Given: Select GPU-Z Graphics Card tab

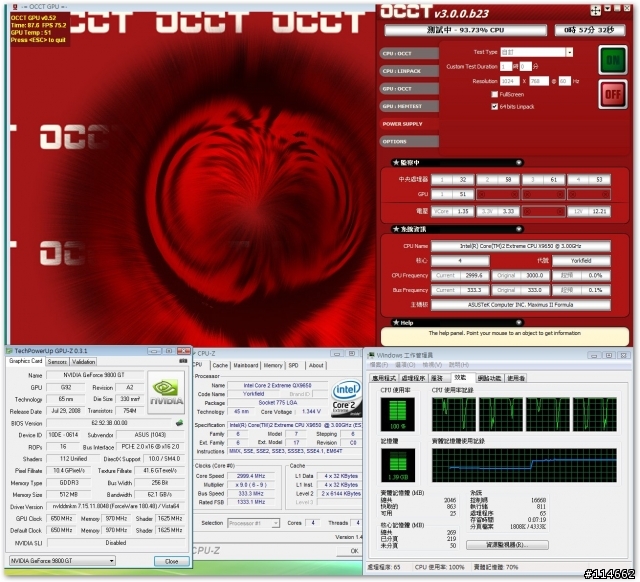Looking at the screenshot, I should [x=25, y=361].
